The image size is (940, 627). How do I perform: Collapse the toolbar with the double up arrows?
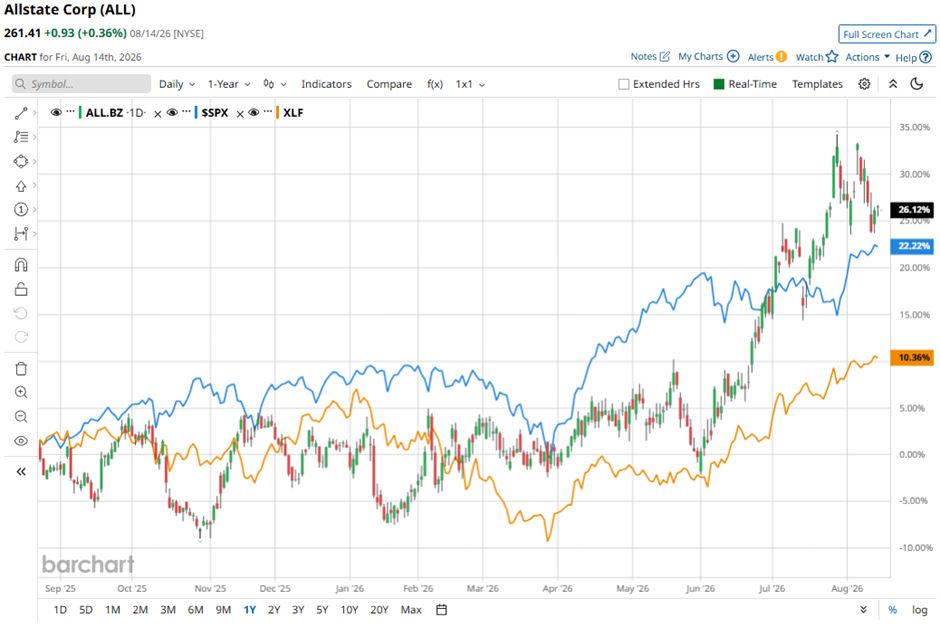tap(893, 84)
